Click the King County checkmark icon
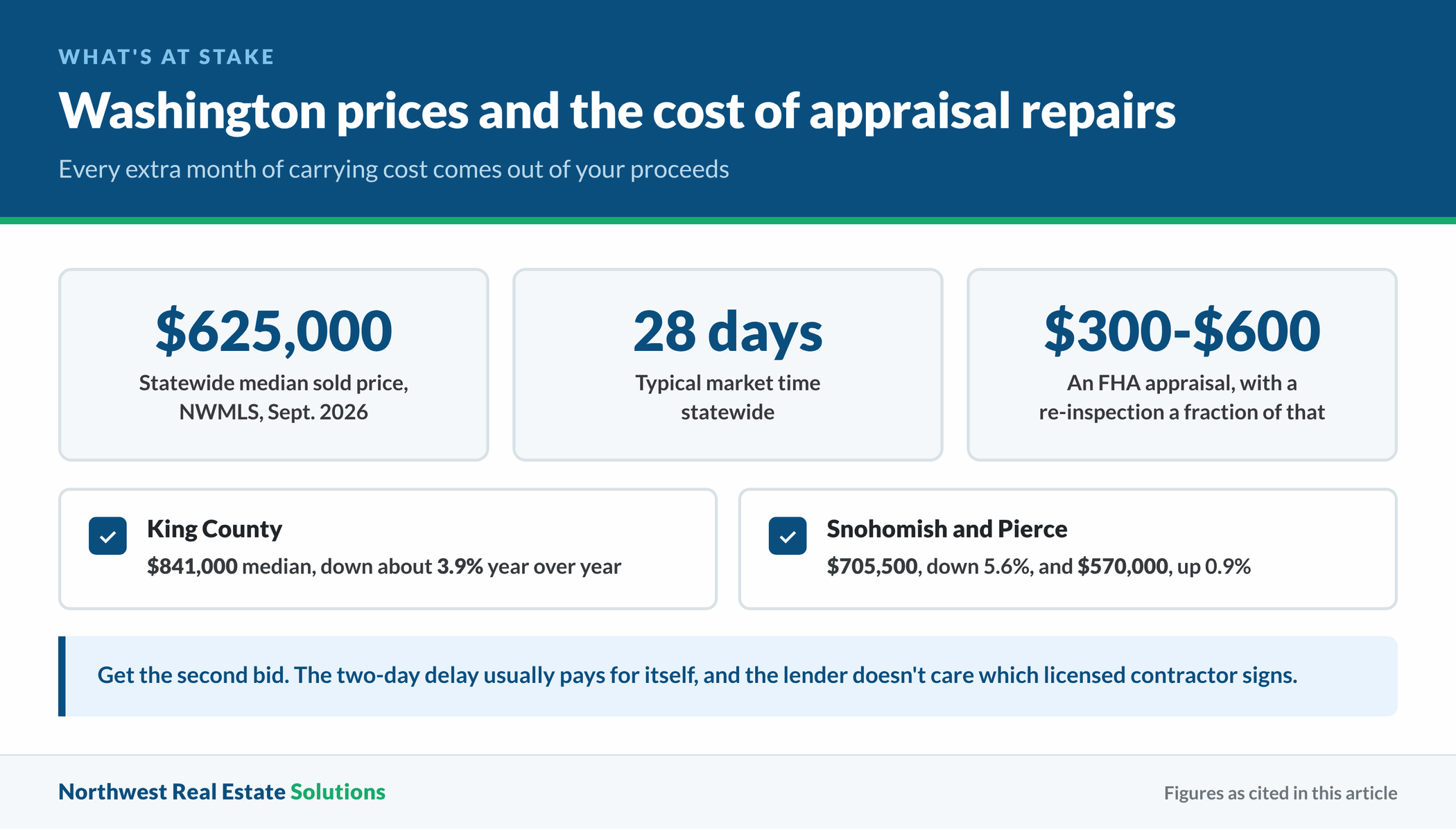The height and width of the screenshot is (830, 1456). pos(107,536)
